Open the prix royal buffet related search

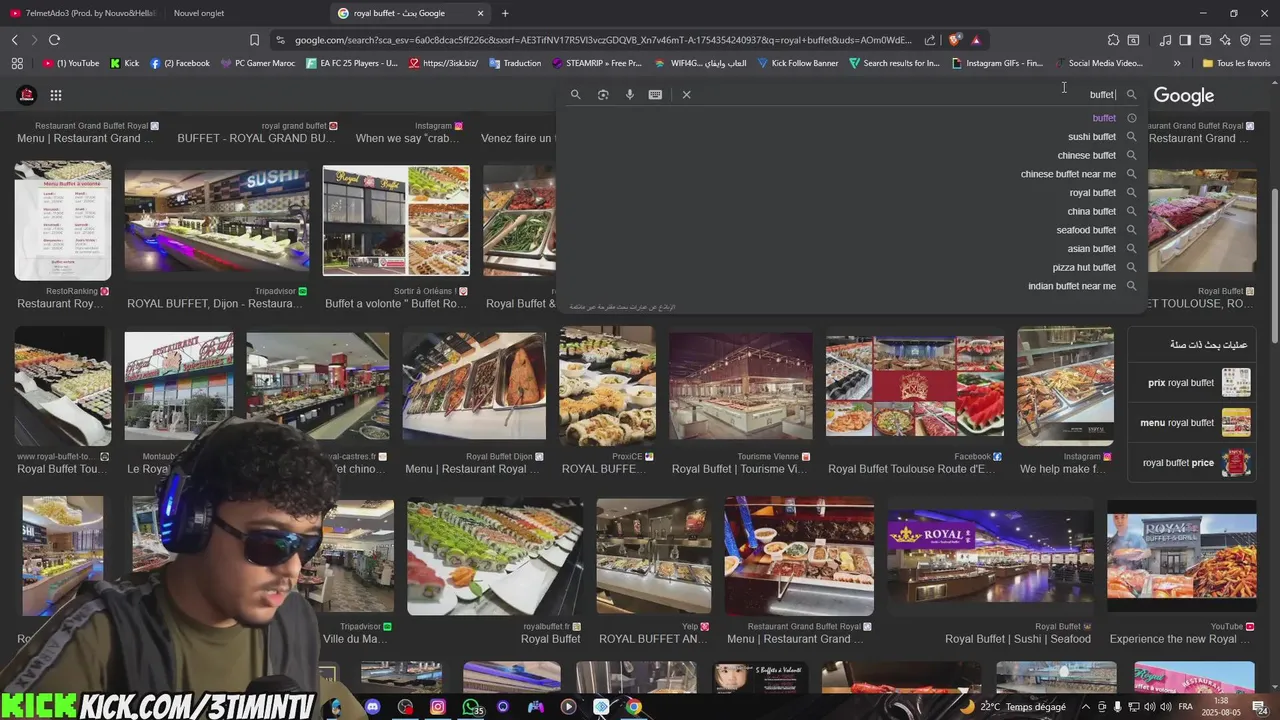(1190, 382)
